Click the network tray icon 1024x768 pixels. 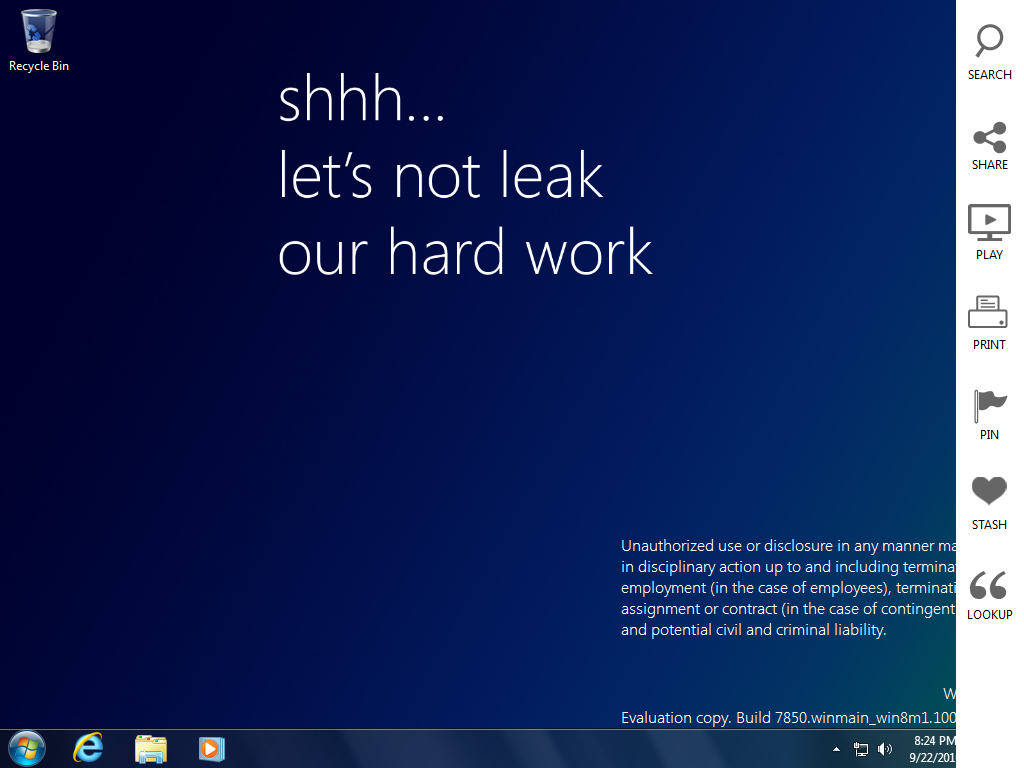click(861, 749)
